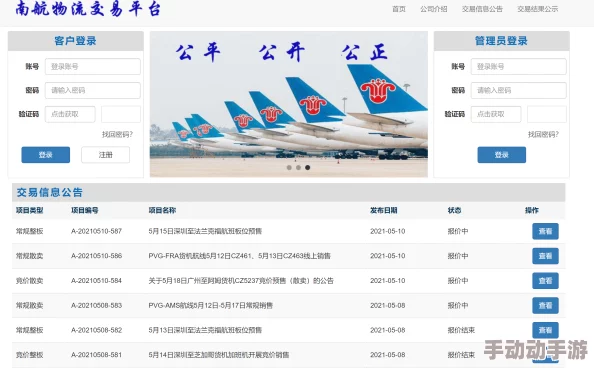Open the 交易信息公告 navigation link
This screenshot has height=368, width=594.
(x=482, y=9)
